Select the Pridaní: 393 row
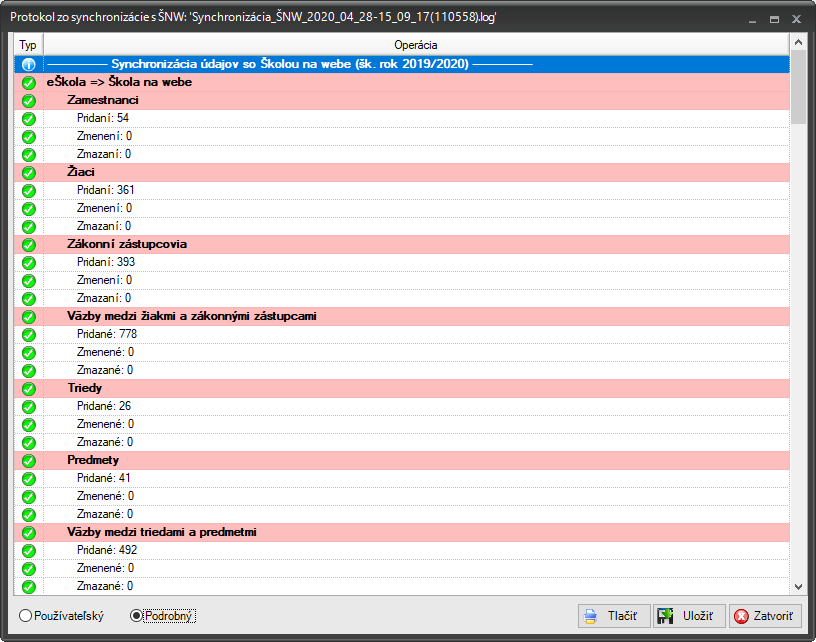Viewport: 816px width, 642px height. [402, 262]
